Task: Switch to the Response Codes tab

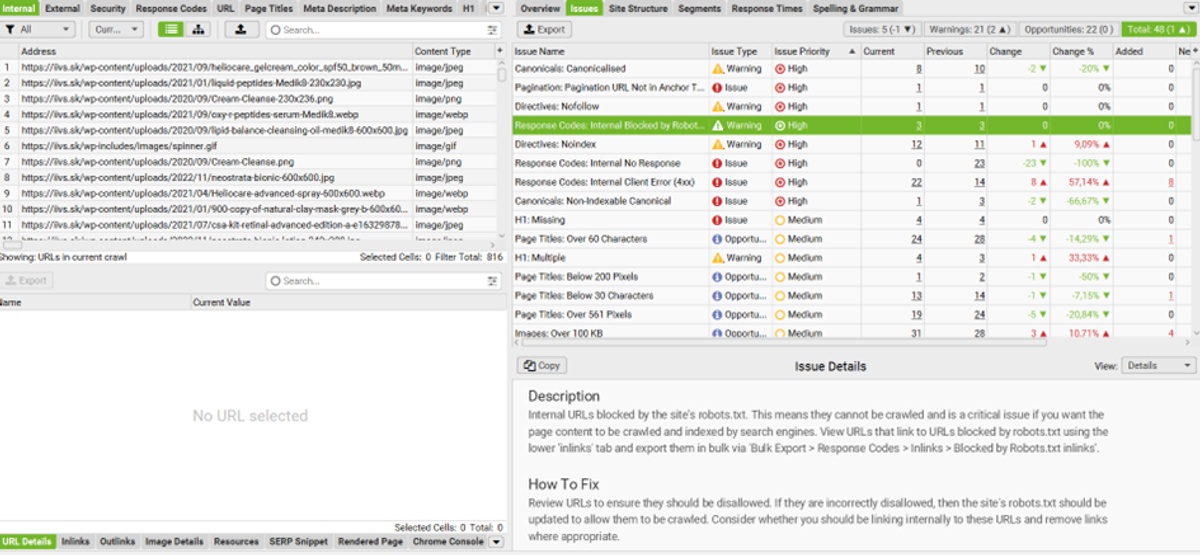Action: coord(171,8)
